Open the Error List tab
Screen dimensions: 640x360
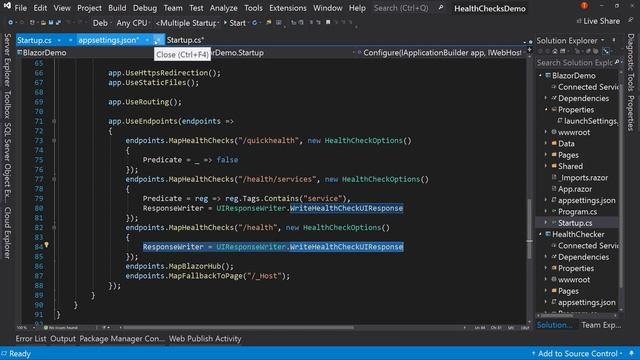[31, 339]
